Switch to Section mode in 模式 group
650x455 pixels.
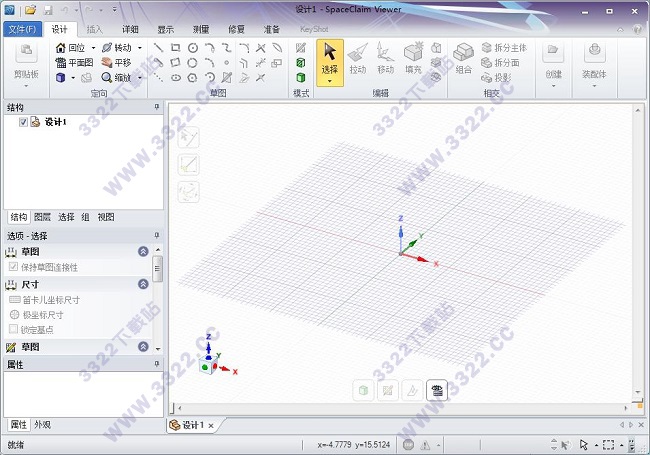pyautogui.click(x=301, y=63)
